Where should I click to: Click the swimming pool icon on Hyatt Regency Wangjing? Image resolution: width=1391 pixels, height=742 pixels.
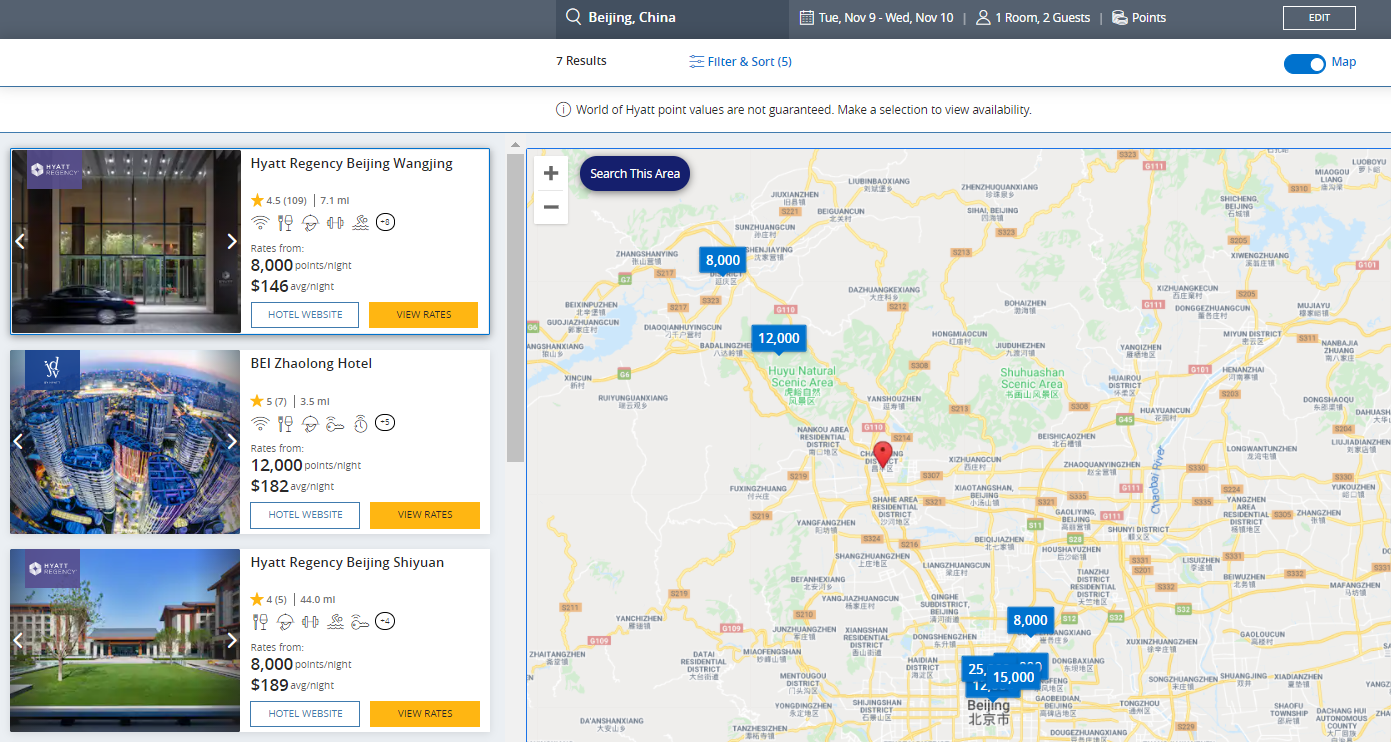360,222
